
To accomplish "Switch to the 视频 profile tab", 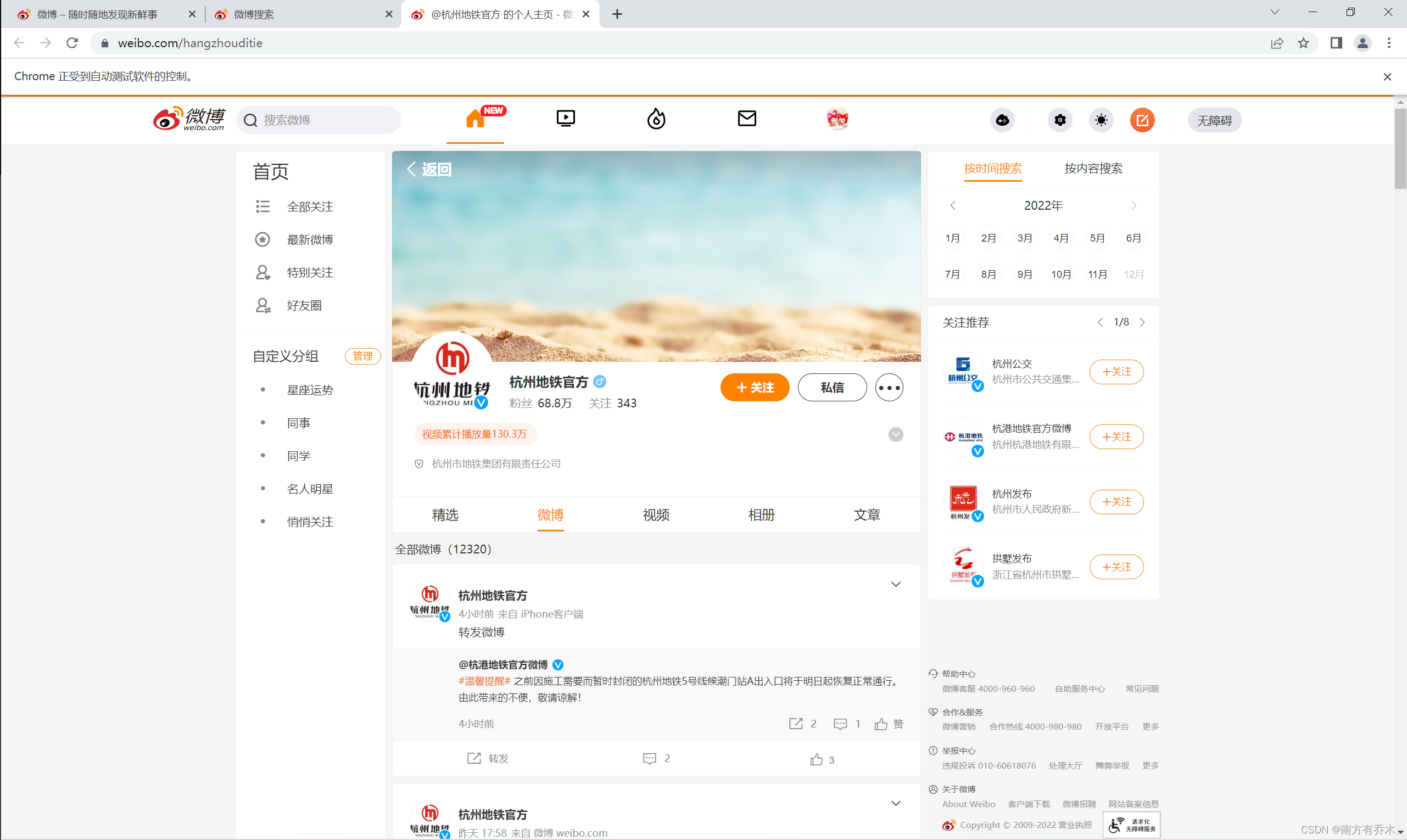I will pyautogui.click(x=656, y=514).
